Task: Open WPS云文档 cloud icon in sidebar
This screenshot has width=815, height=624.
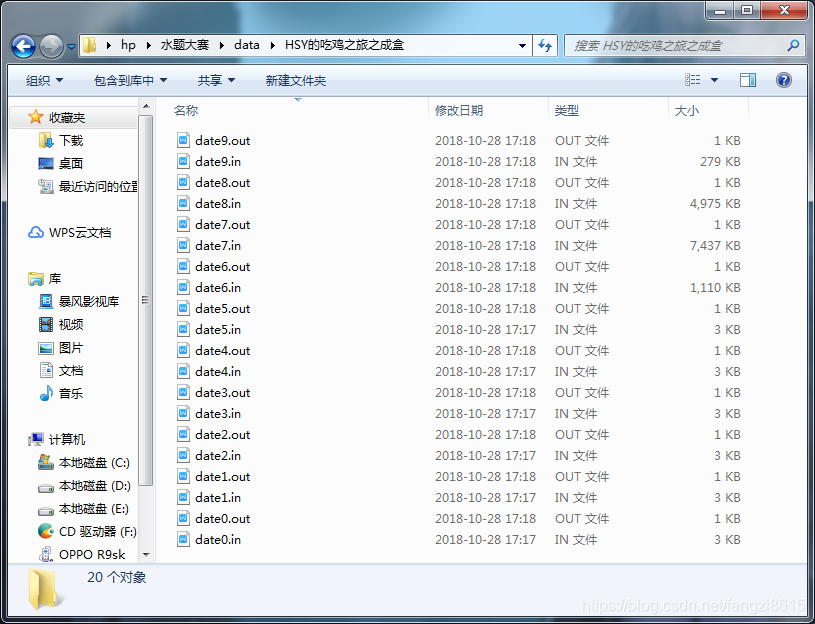Action: pyautogui.click(x=36, y=232)
